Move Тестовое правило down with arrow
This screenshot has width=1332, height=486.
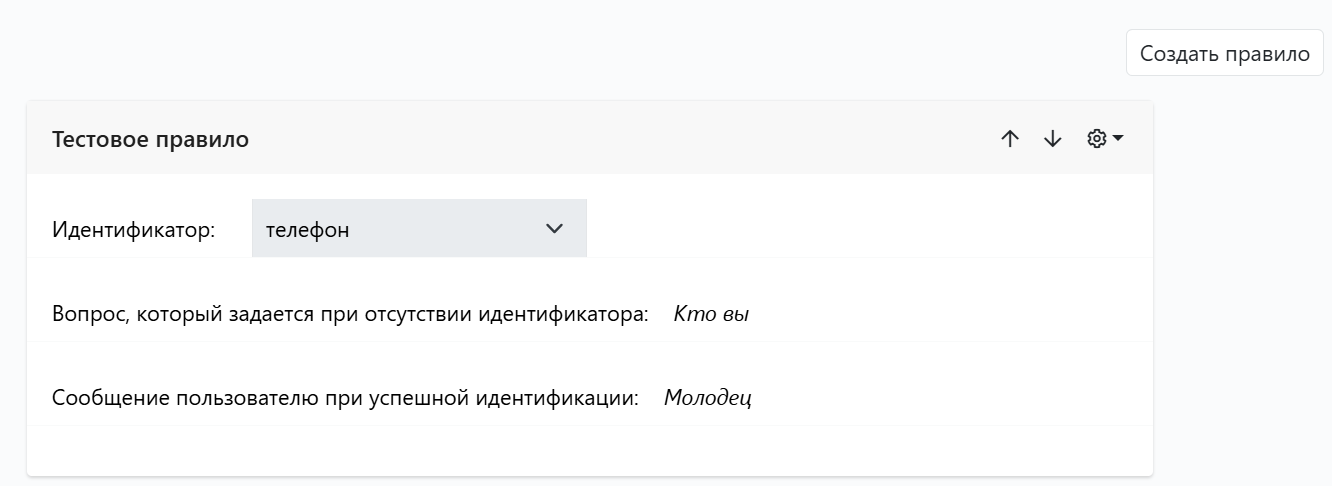coord(1053,139)
